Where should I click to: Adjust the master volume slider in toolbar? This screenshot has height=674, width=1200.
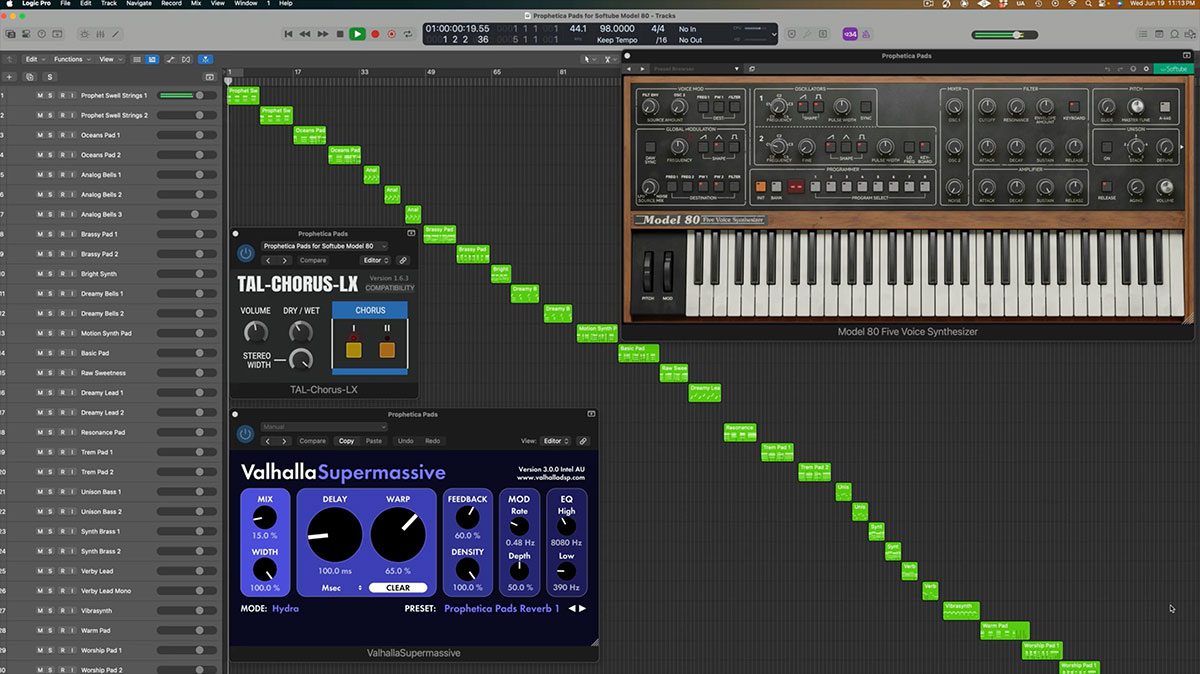tap(1017, 34)
